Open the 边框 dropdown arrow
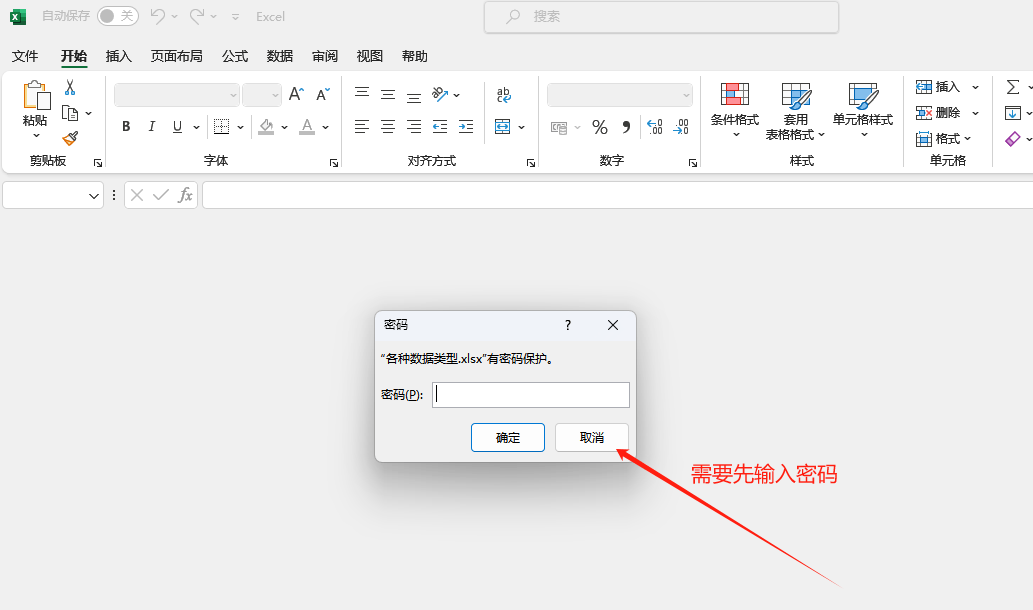Screen dimensions: 1033x610 240,127
